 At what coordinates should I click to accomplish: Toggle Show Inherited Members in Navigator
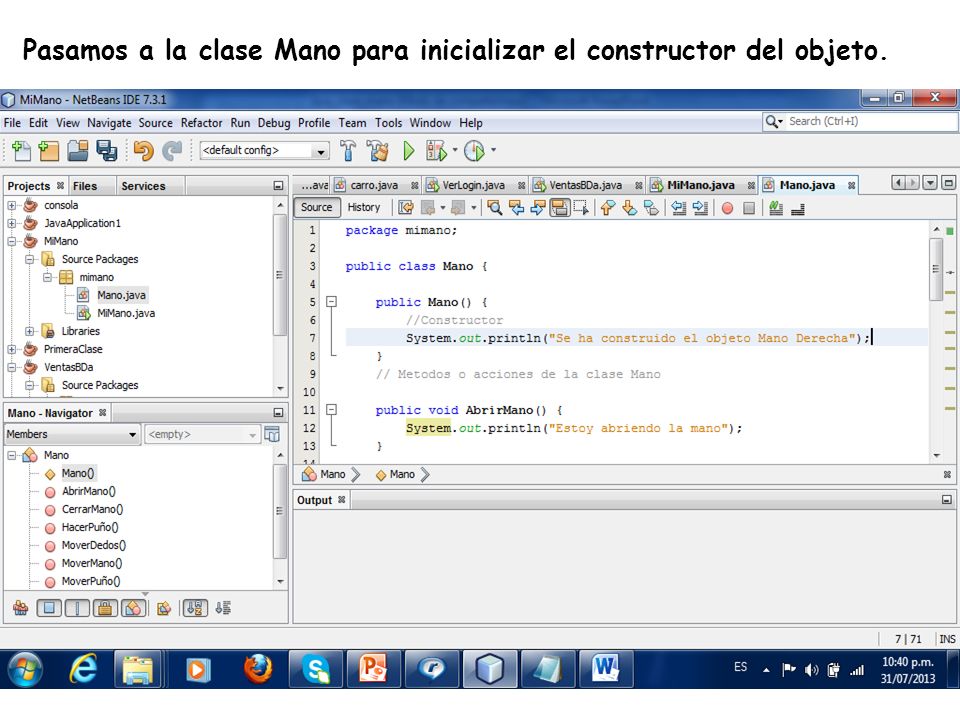tap(20, 608)
